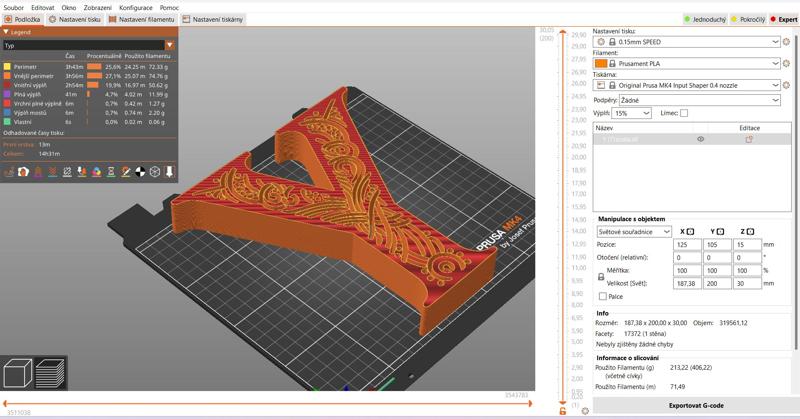
Task: Switch to 3D editor view cube icon
Action: [19, 374]
